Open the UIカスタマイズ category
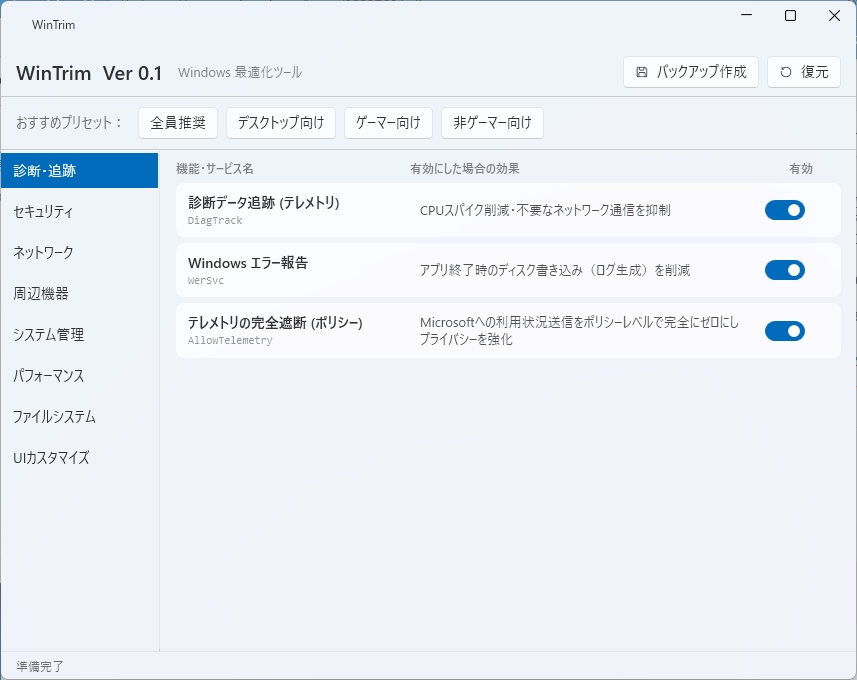The image size is (857, 680). pos(79,458)
